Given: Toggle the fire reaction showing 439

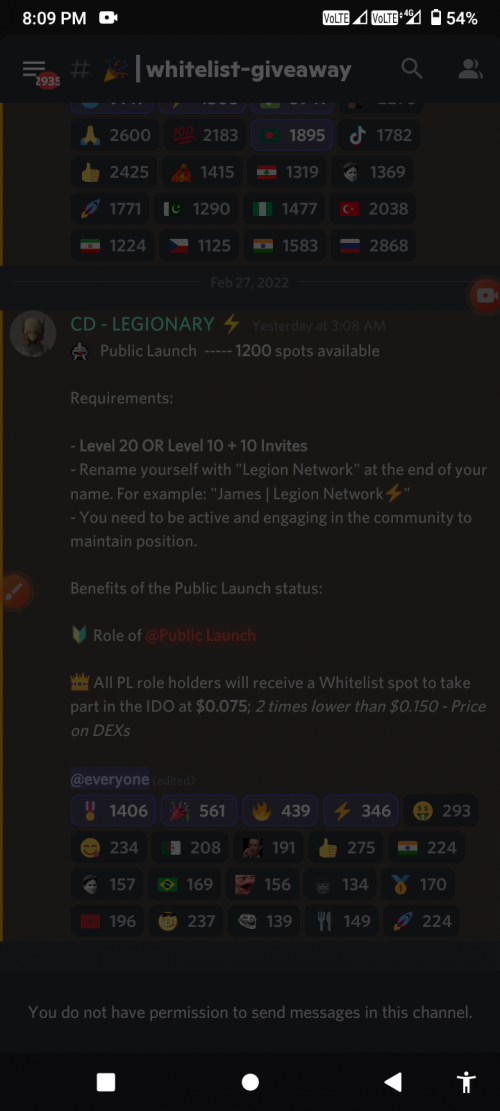Looking at the screenshot, I should (x=280, y=811).
